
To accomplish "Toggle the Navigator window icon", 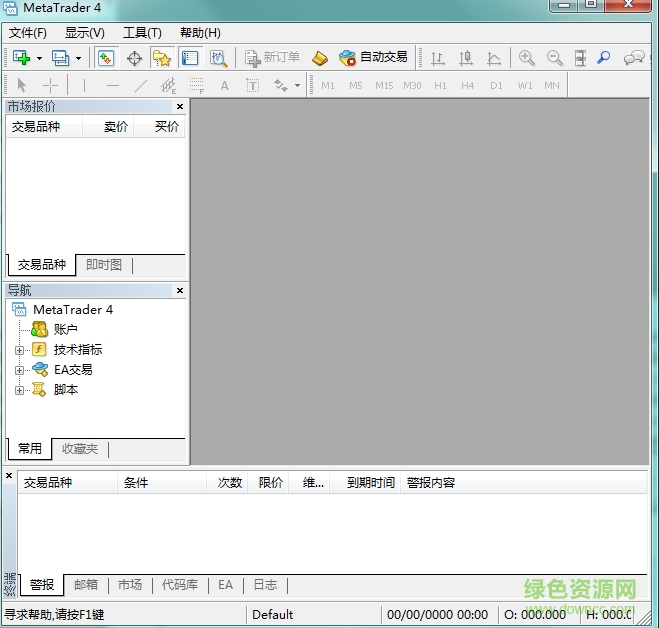I will [162, 58].
